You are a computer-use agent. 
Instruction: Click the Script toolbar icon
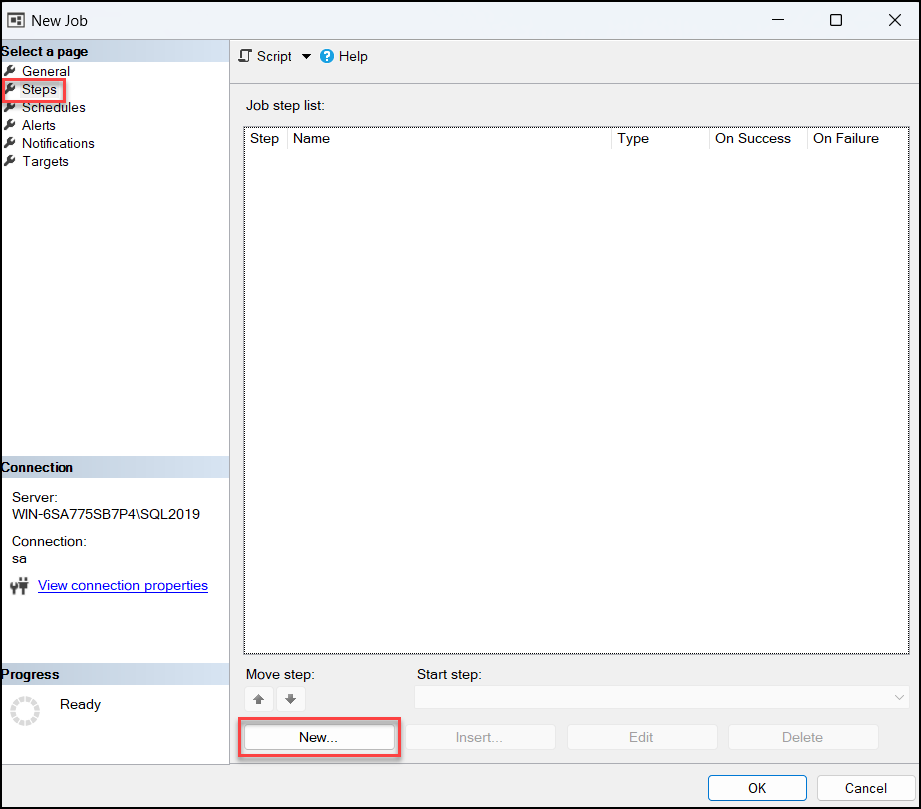point(243,56)
